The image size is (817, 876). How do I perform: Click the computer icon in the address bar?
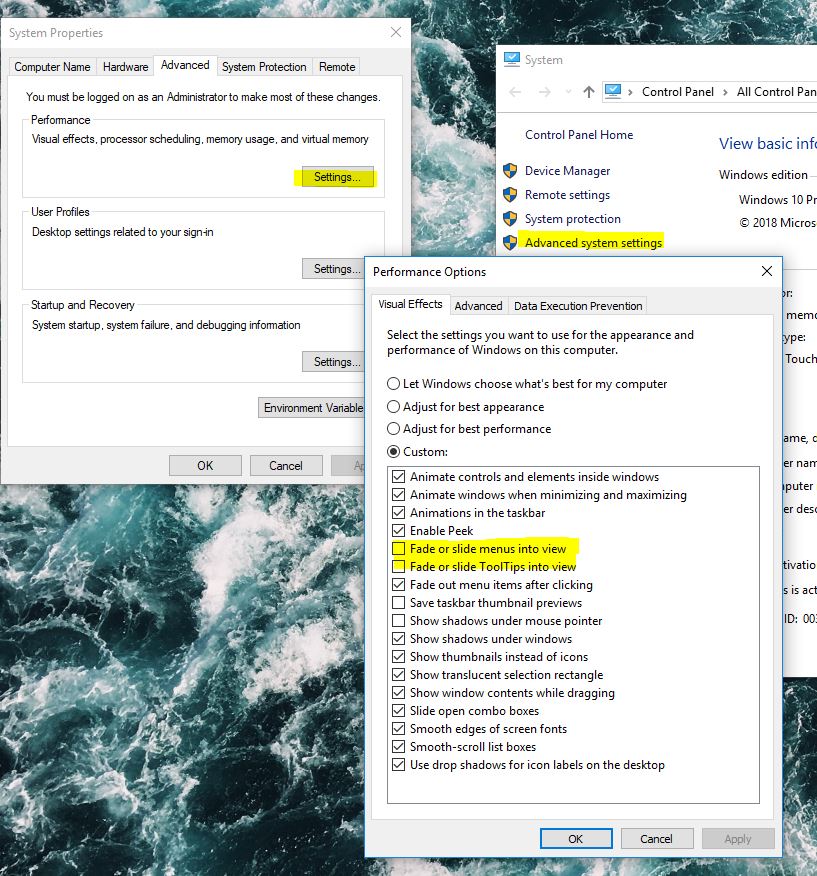(x=611, y=91)
